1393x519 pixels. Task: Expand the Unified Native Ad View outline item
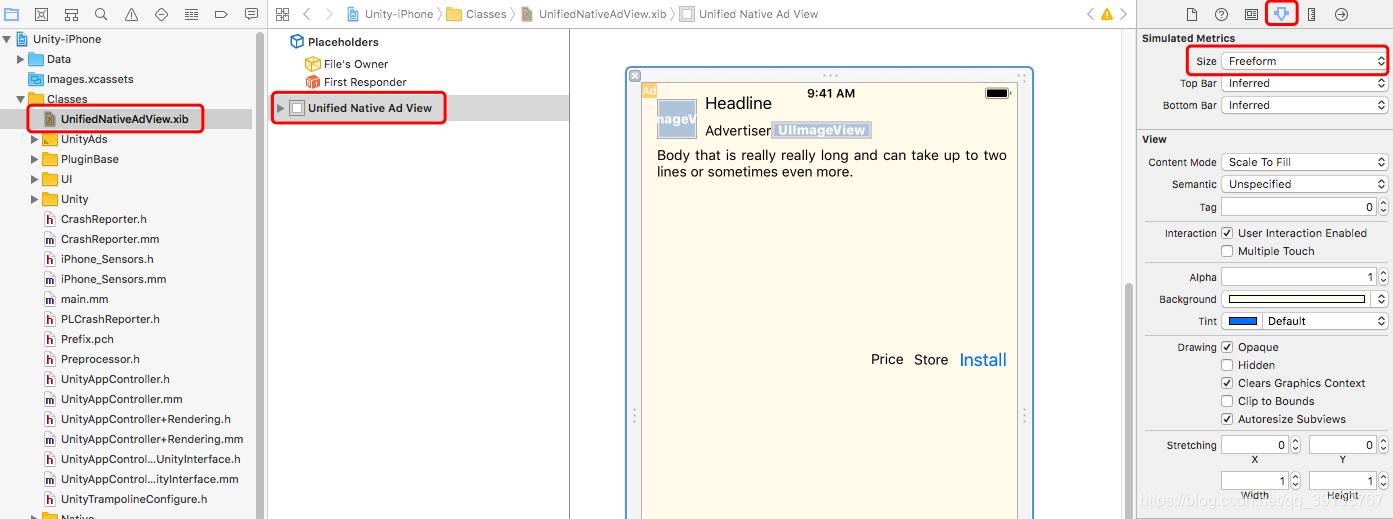(281, 108)
